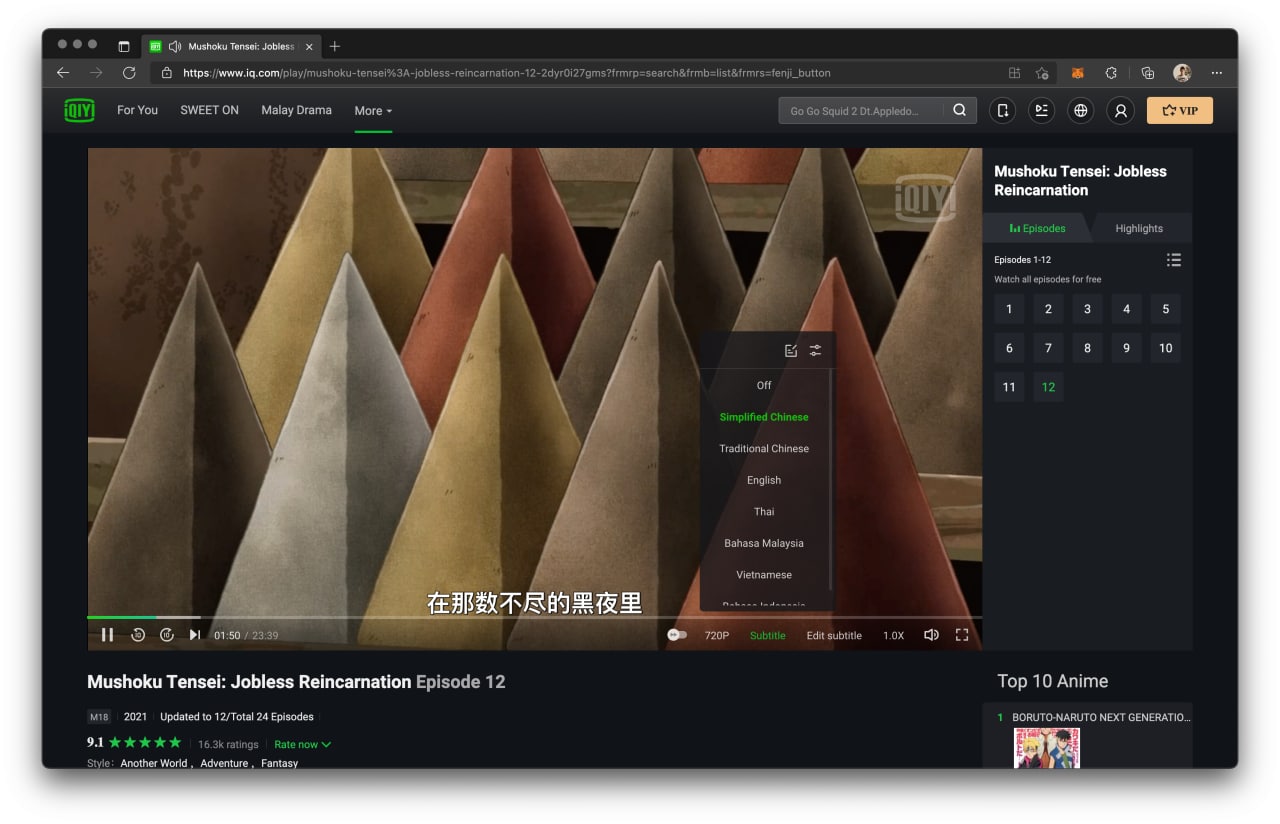Switch to the Highlights tab

pos(1139,228)
